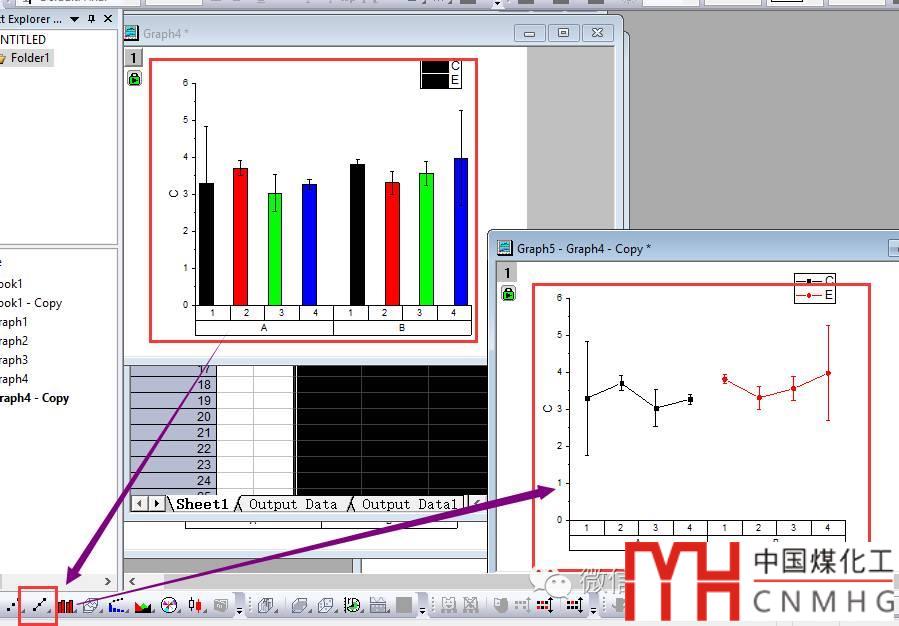Switch to the Sheet1 tab
The height and width of the screenshot is (626, 899).
202,504
